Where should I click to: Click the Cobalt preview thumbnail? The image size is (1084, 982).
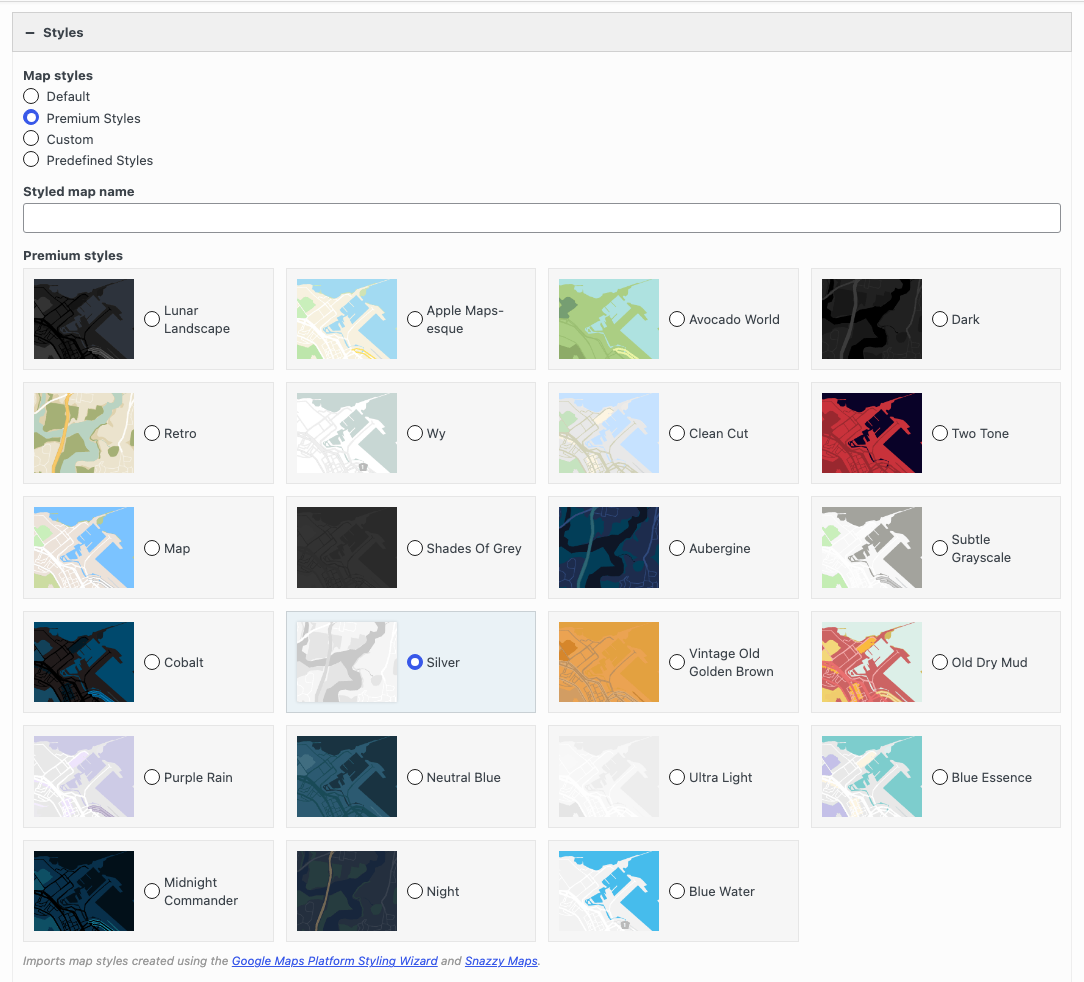(x=84, y=662)
